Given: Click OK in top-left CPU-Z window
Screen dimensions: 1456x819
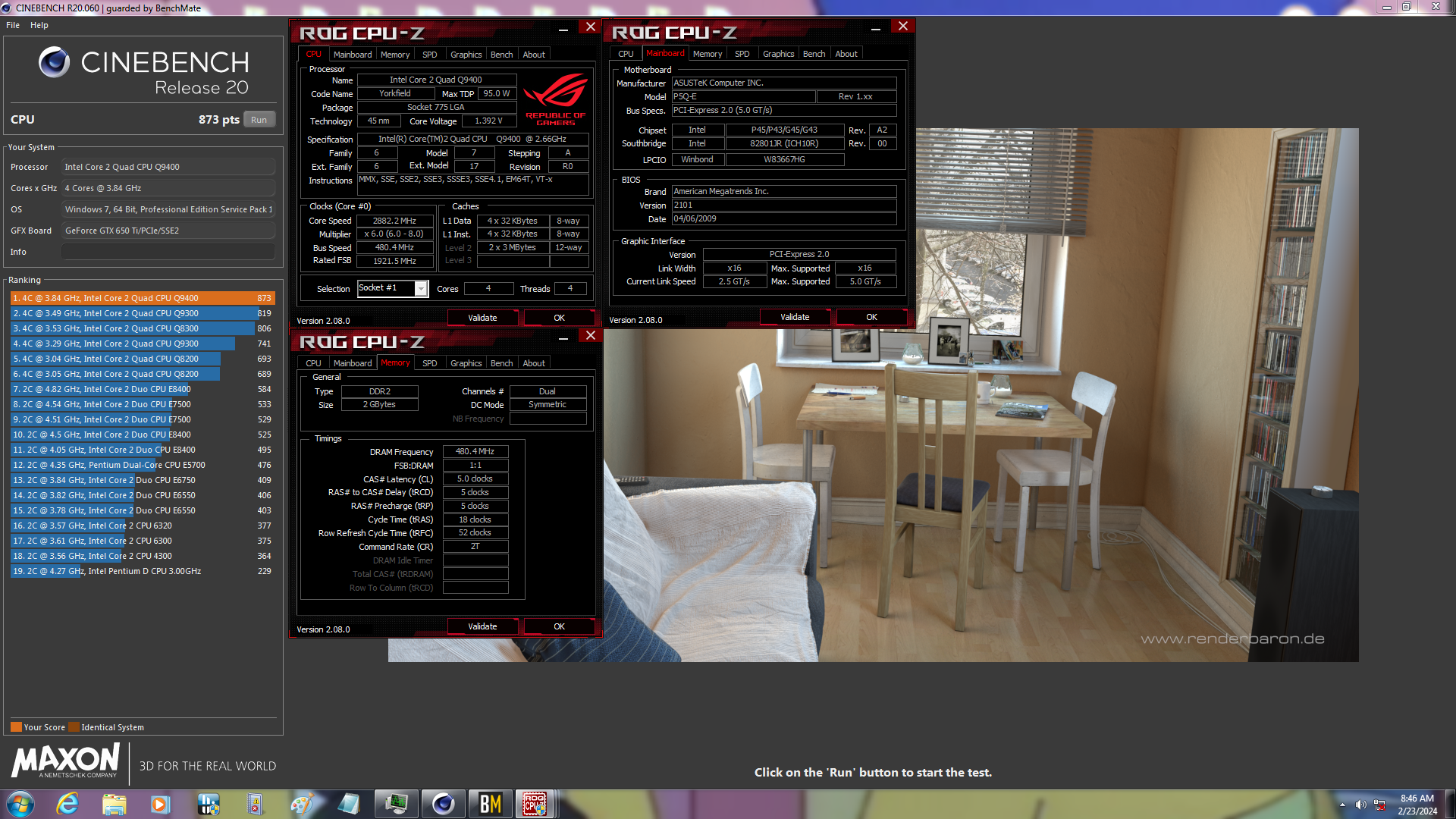Looking at the screenshot, I should coord(559,318).
